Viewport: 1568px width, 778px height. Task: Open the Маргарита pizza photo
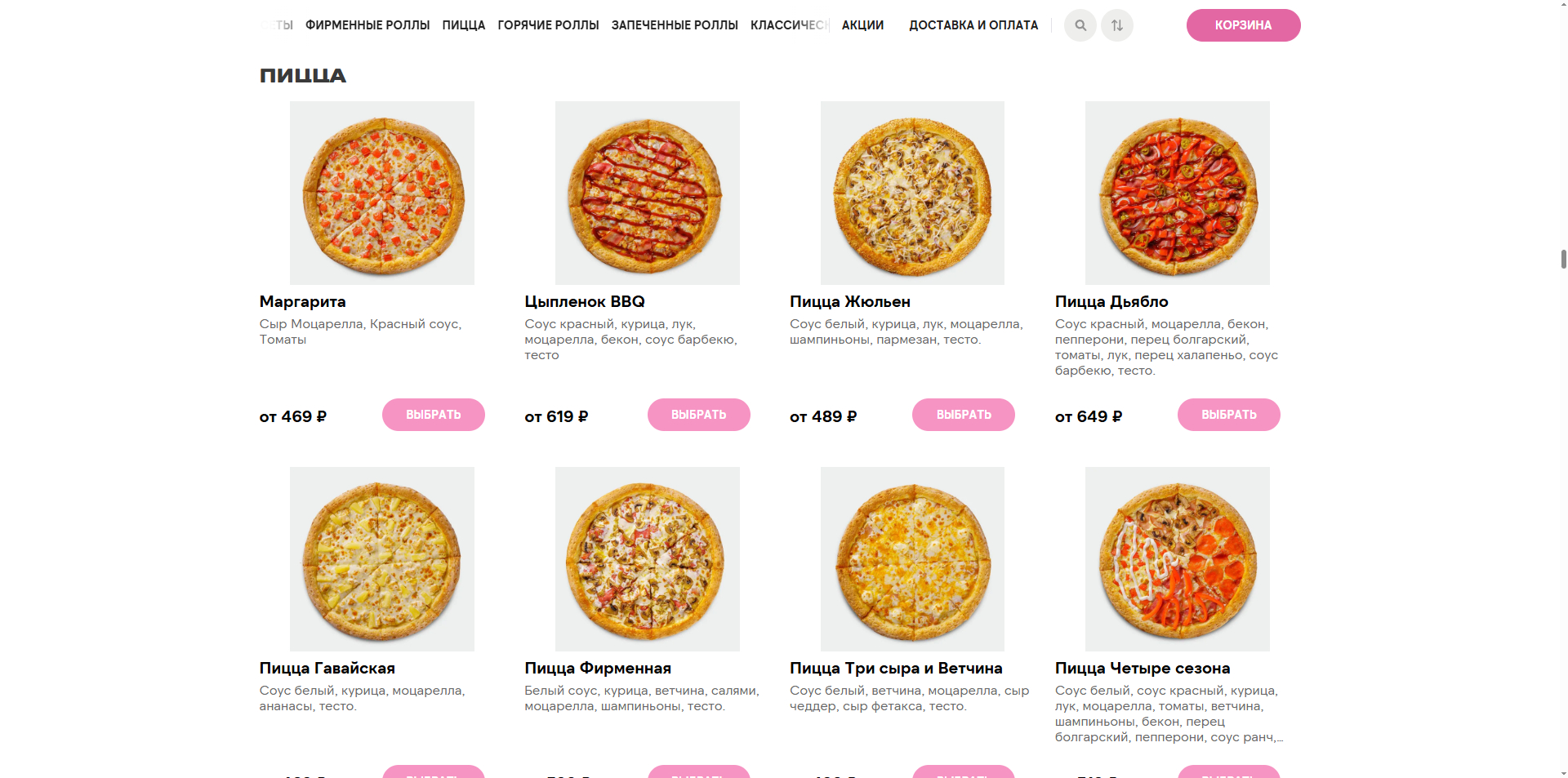[x=381, y=193]
